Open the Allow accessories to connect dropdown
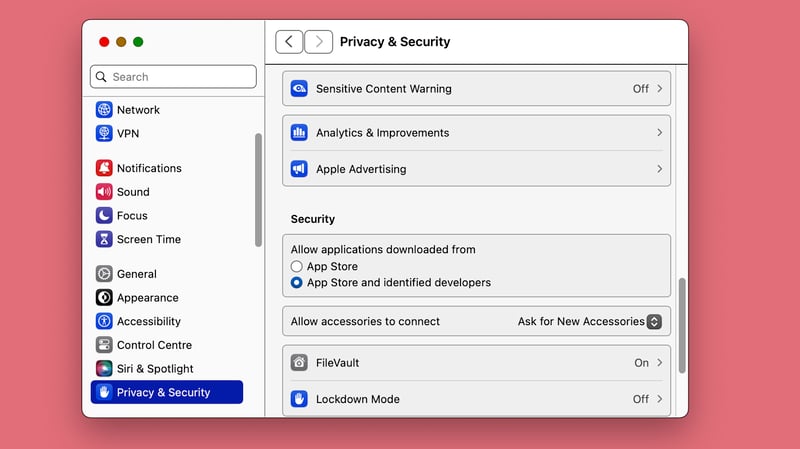Viewport: 800px width, 449px height. click(x=654, y=322)
